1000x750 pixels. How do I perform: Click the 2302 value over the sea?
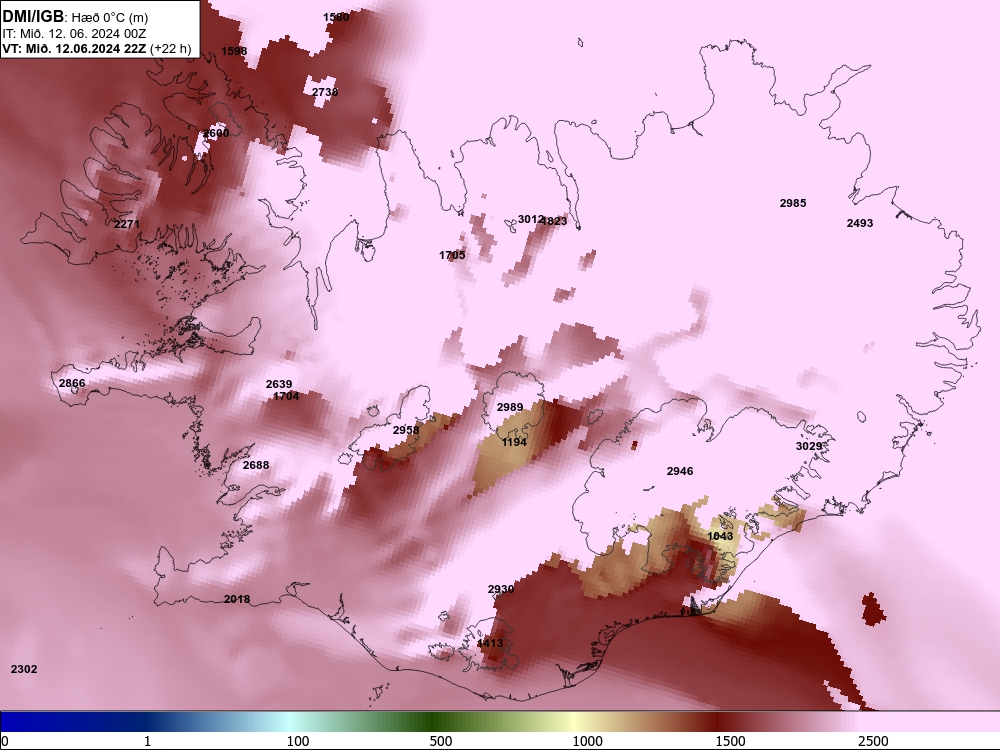(24, 669)
